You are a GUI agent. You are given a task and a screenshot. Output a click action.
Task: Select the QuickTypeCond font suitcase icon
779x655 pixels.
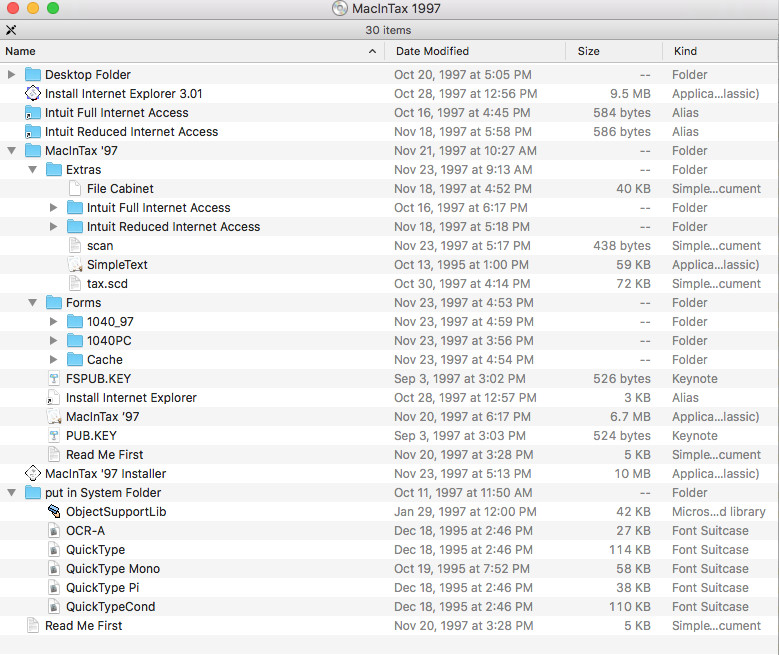[54, 607]
